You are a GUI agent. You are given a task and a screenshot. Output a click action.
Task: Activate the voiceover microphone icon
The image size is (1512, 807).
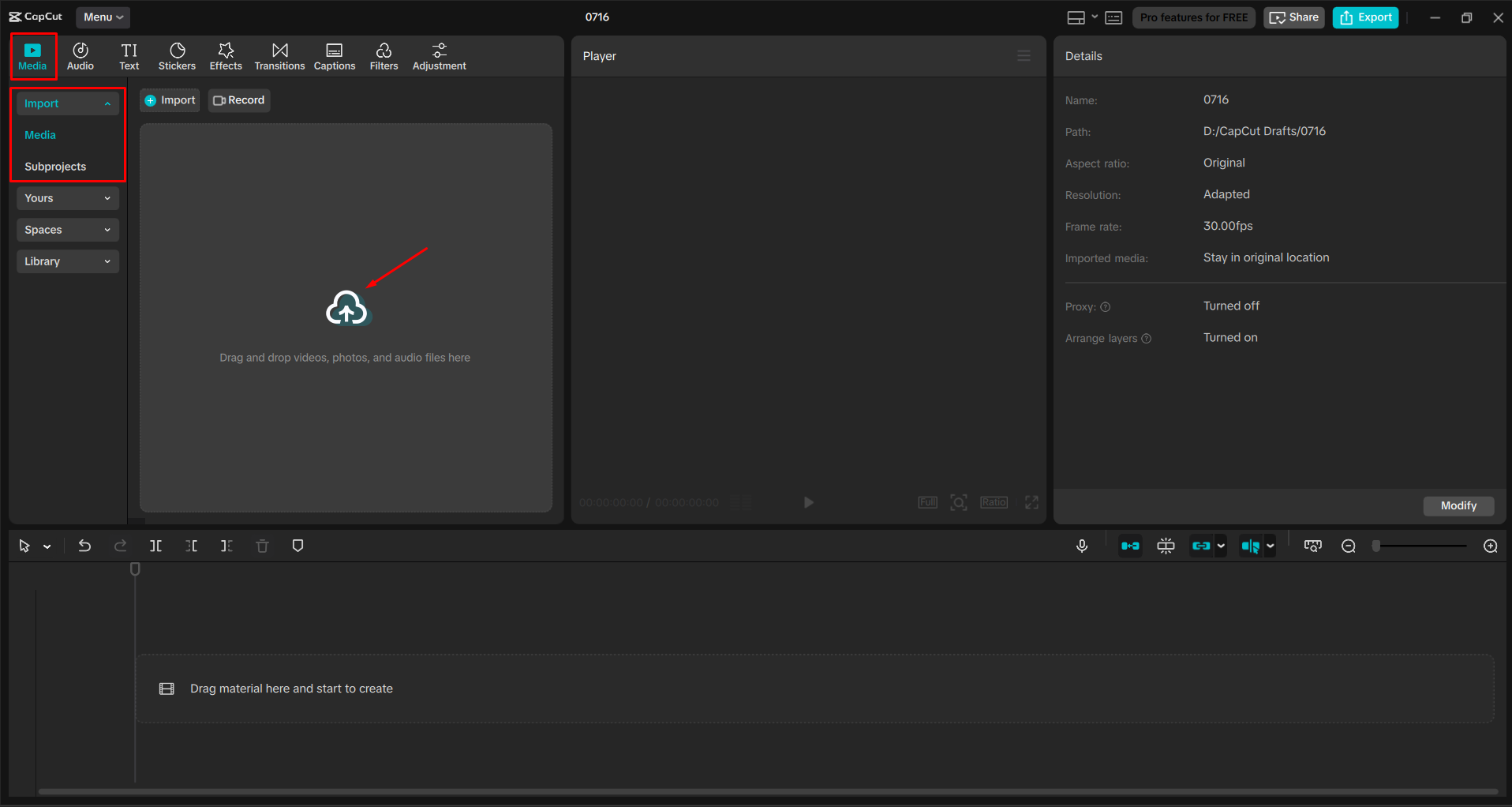[x=1081, y=545]
